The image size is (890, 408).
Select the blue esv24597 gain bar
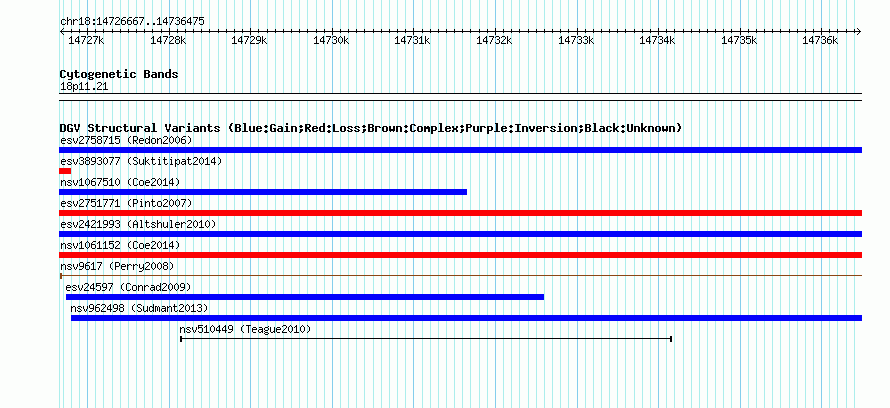(305, 297)
